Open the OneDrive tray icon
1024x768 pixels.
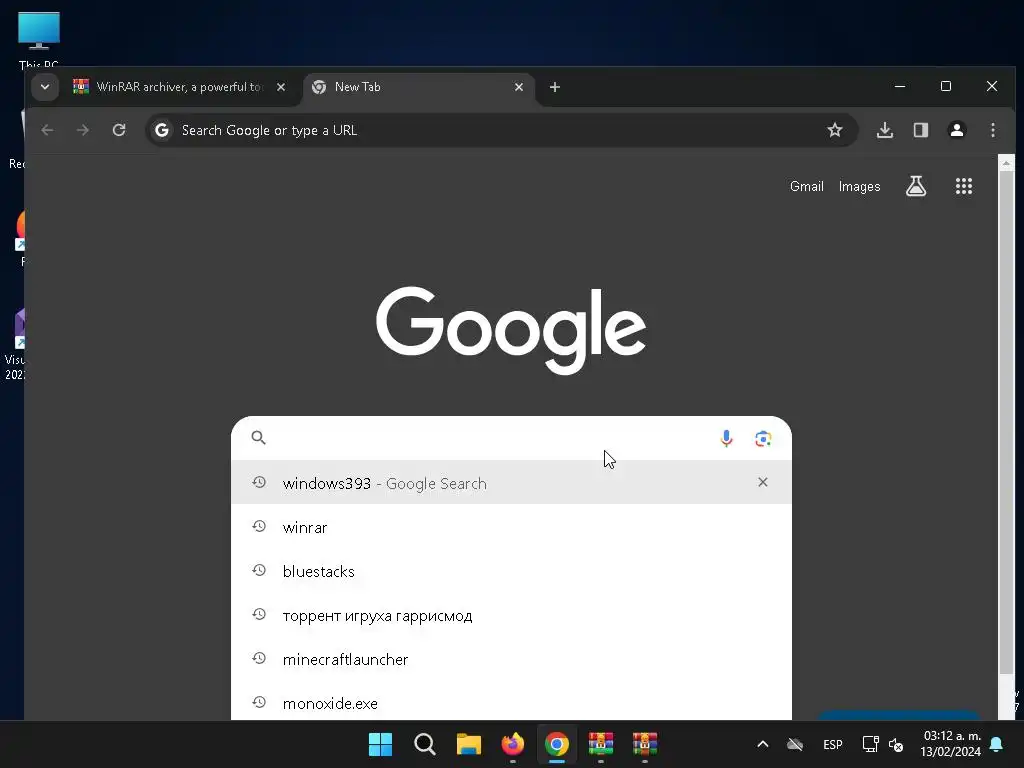[x=795, y=744]
